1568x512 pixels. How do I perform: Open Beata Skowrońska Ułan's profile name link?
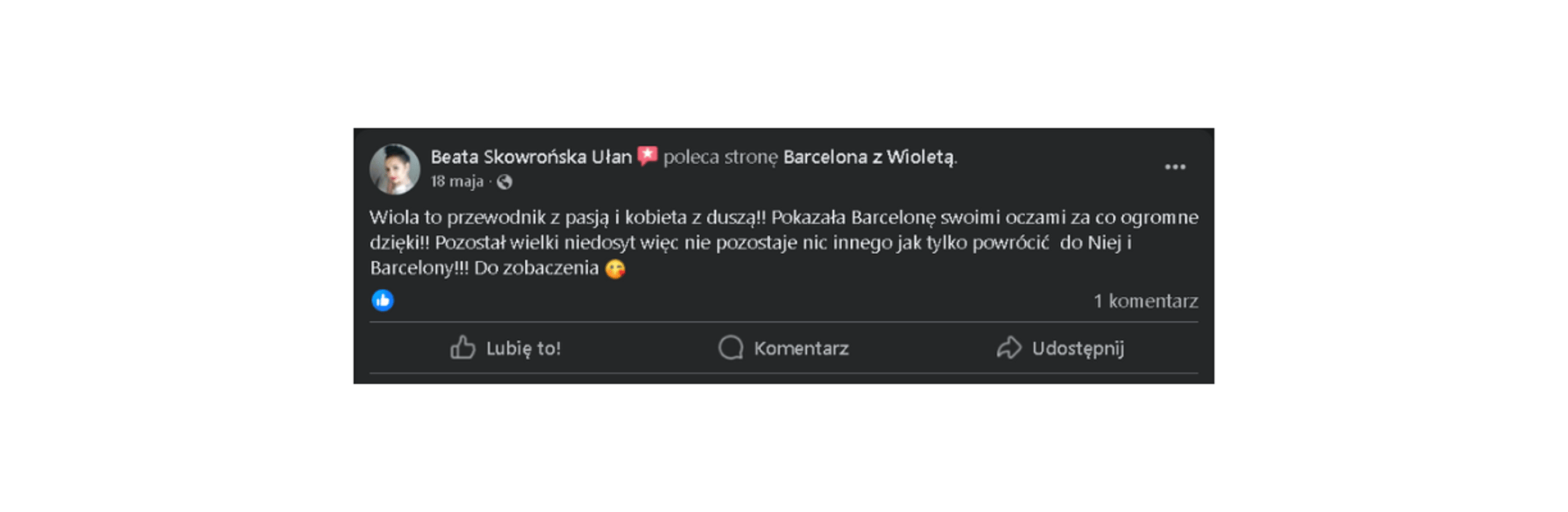pyautogui.click(x=531, y=157)
